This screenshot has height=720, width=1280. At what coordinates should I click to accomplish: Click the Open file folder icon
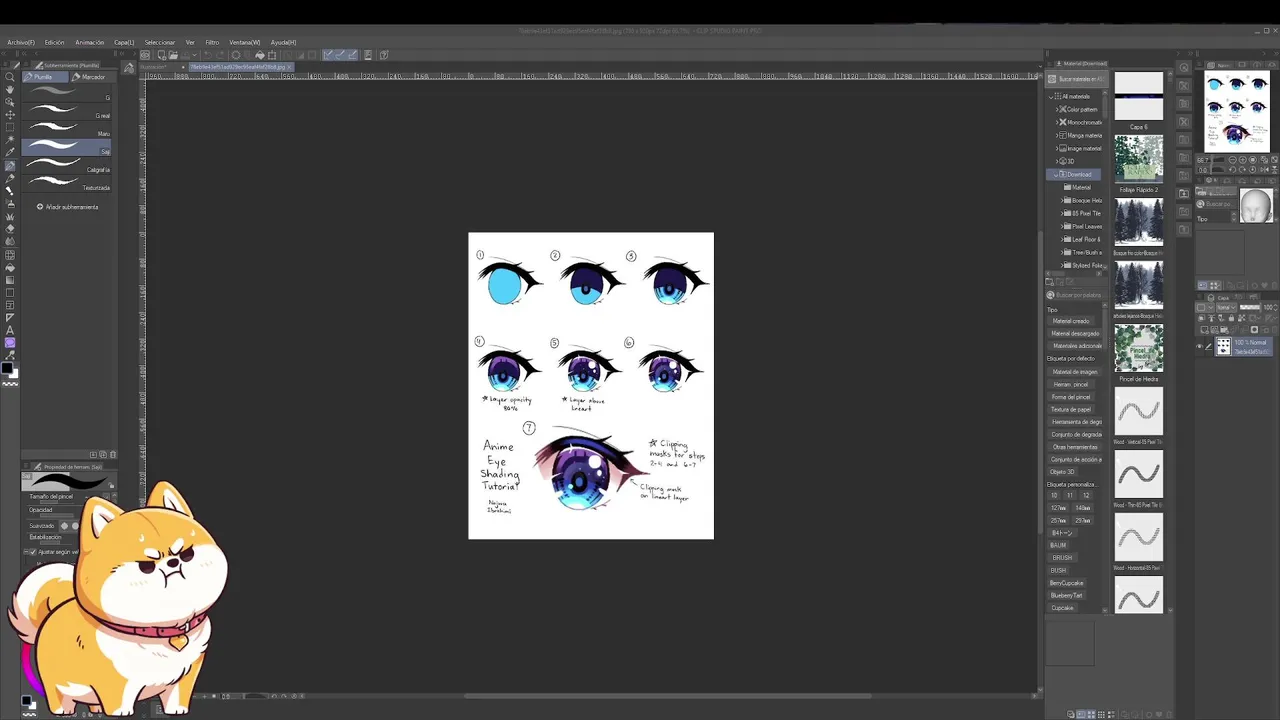[x=173, y=55]
